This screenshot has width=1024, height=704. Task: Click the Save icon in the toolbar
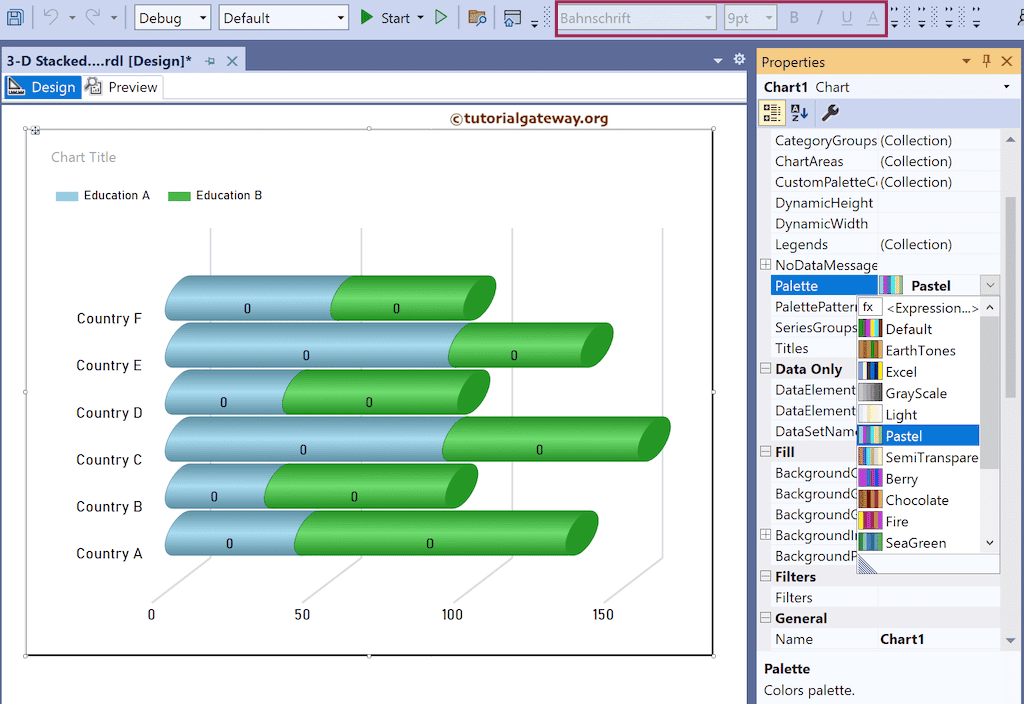(x=15, y=18)
